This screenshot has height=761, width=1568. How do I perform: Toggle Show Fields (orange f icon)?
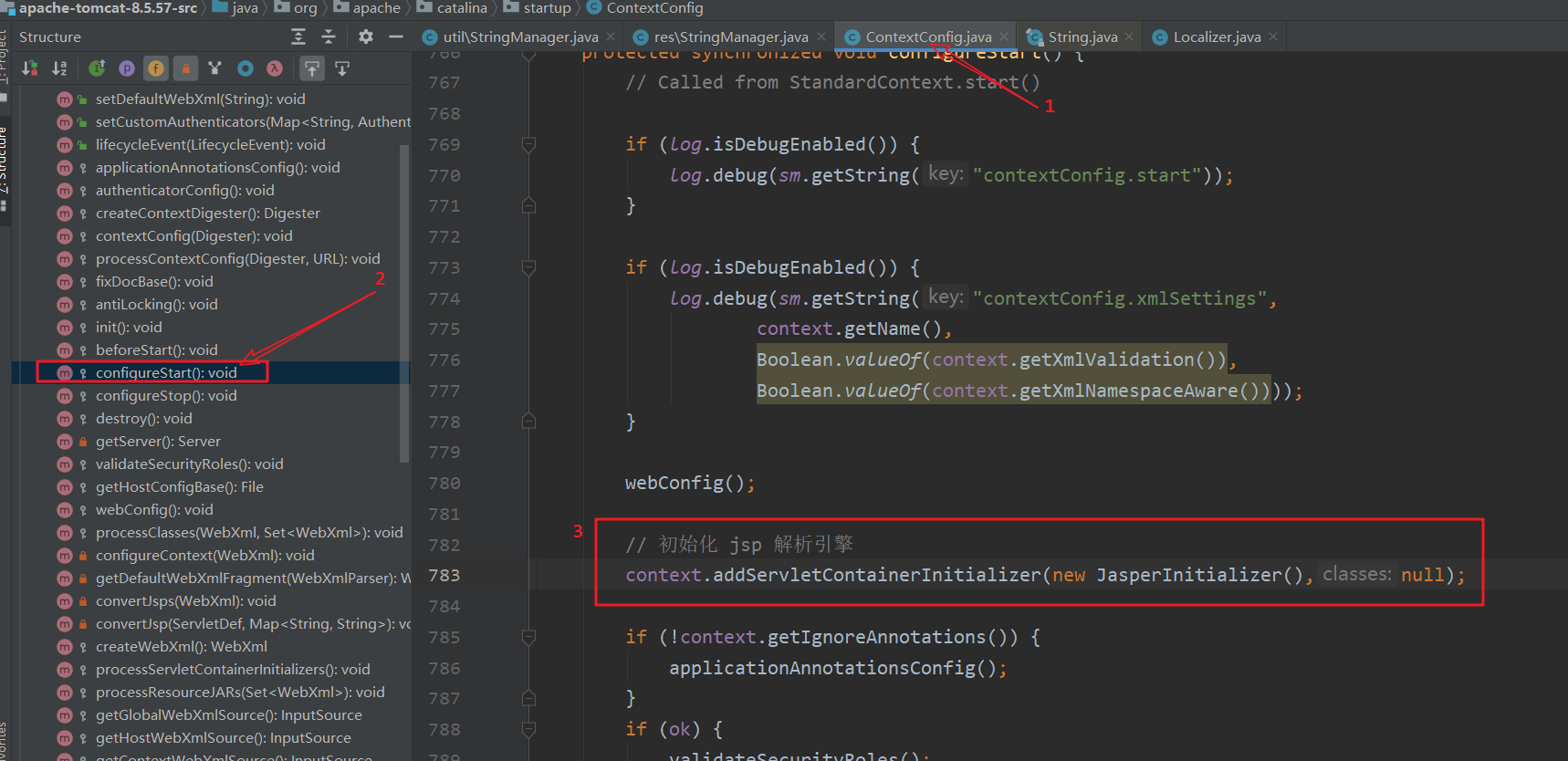(156, 68)
